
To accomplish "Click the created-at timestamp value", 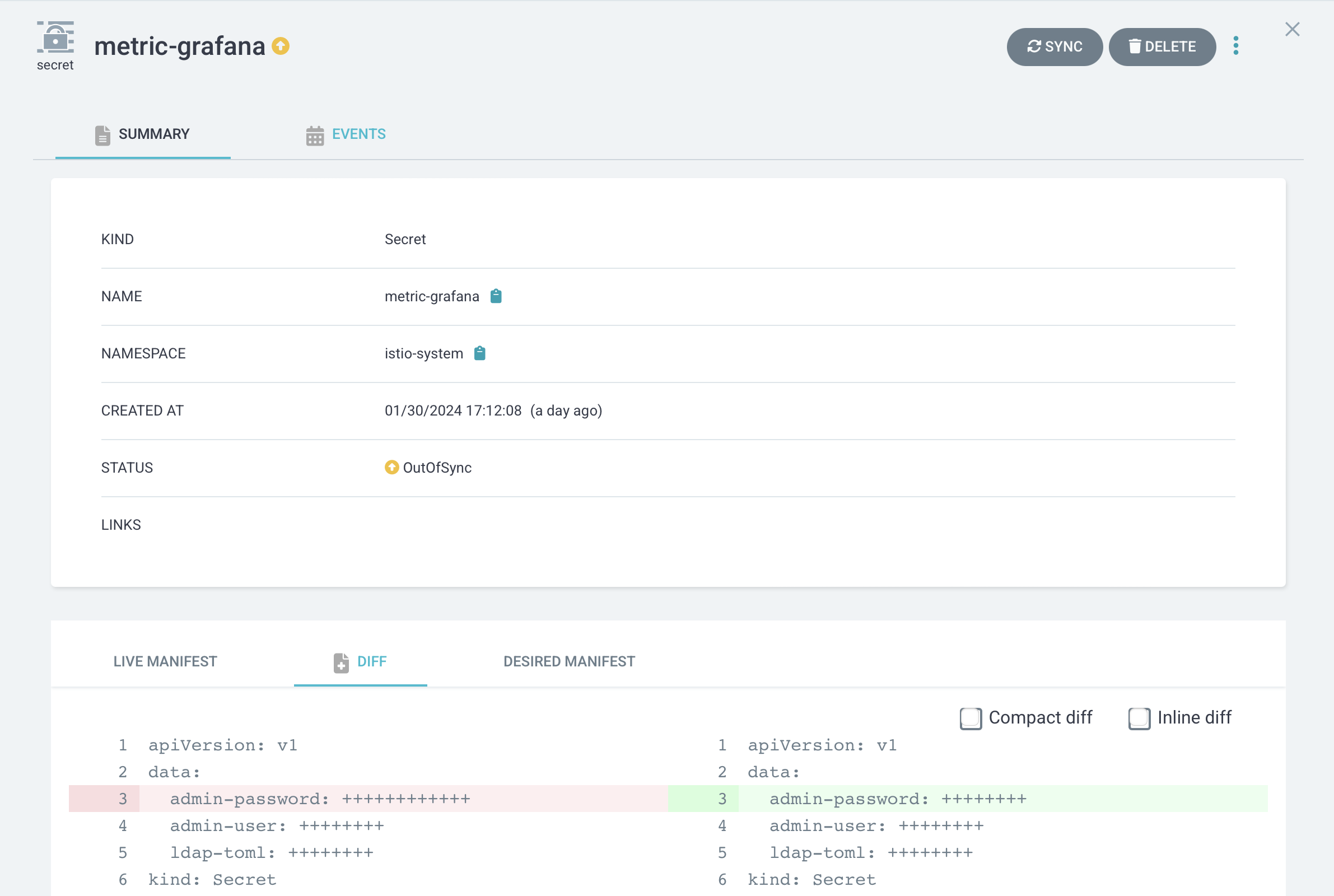I will tap(453, 410).
